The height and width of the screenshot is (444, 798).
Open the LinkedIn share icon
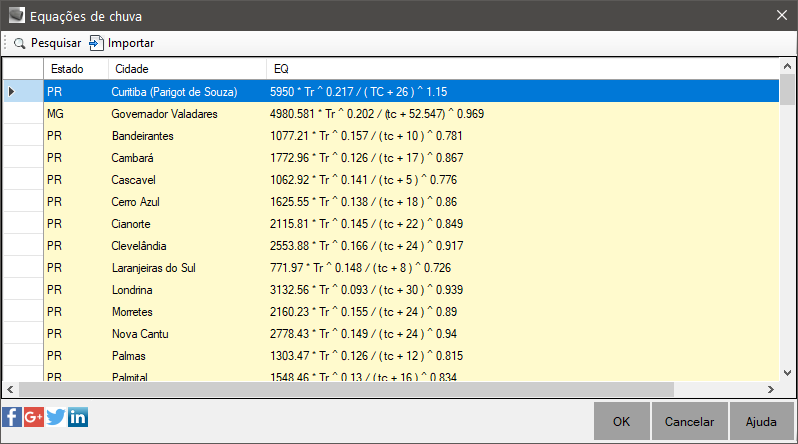[78, 417]
